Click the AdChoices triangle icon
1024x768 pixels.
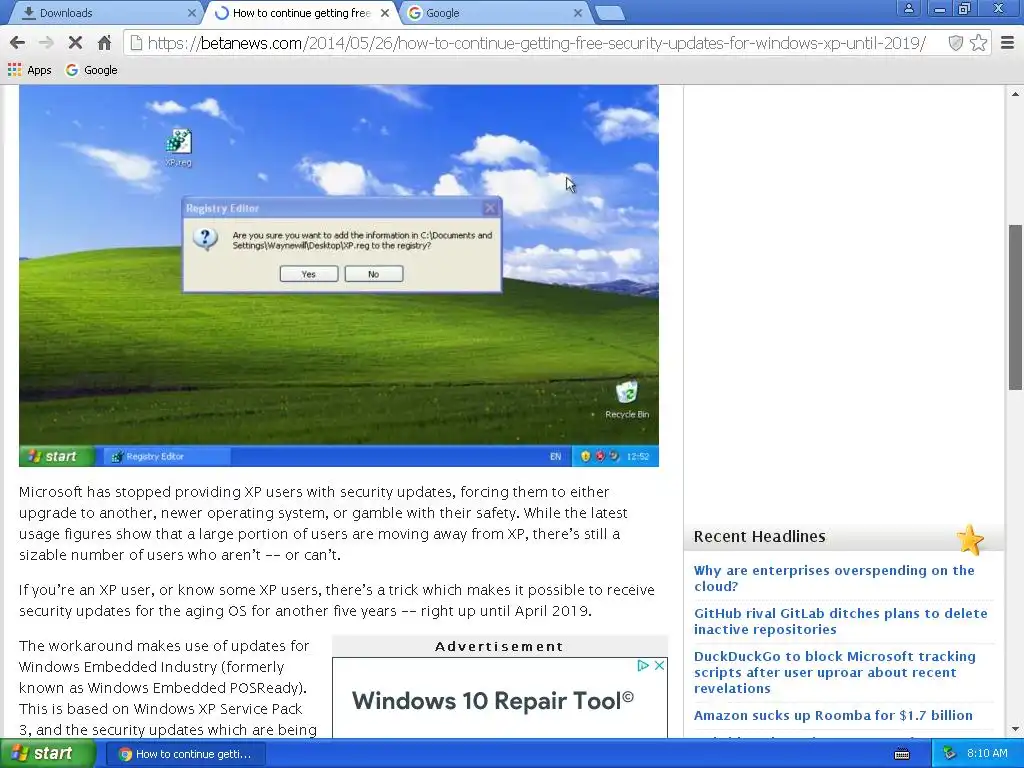pyautogui.click(x=643, y=665)
